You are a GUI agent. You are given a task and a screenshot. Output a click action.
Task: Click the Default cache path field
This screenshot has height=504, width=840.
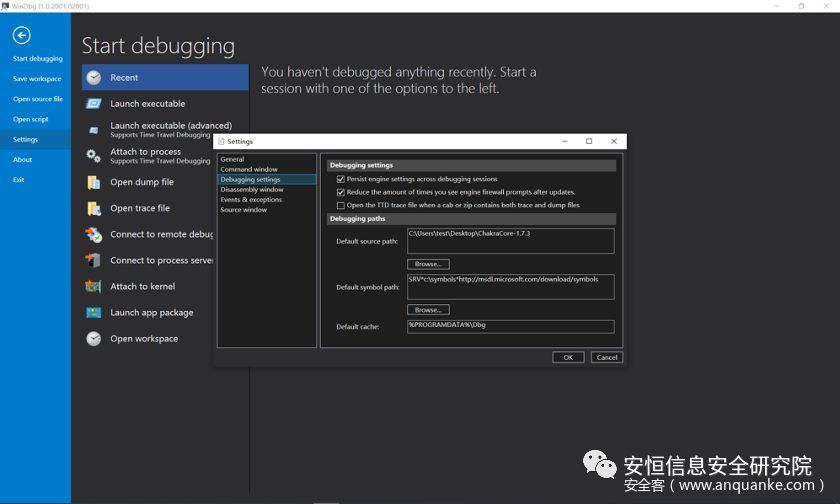coord(510,326)
